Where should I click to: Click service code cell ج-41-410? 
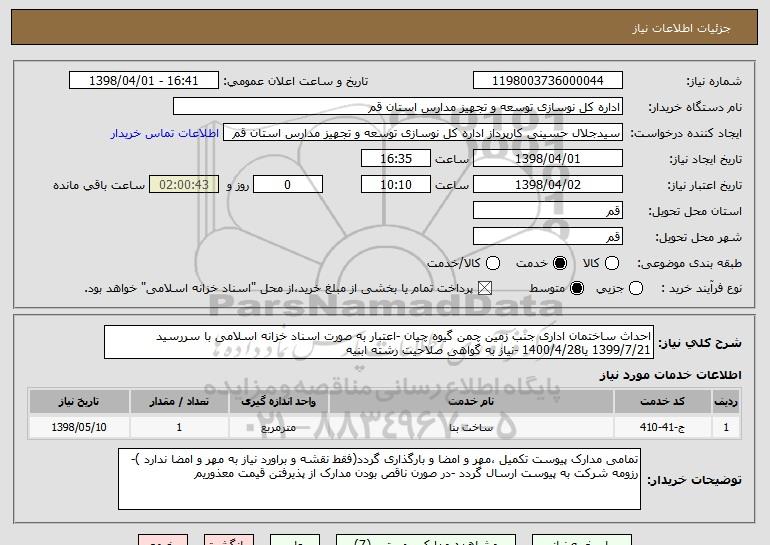coord(662,427)
